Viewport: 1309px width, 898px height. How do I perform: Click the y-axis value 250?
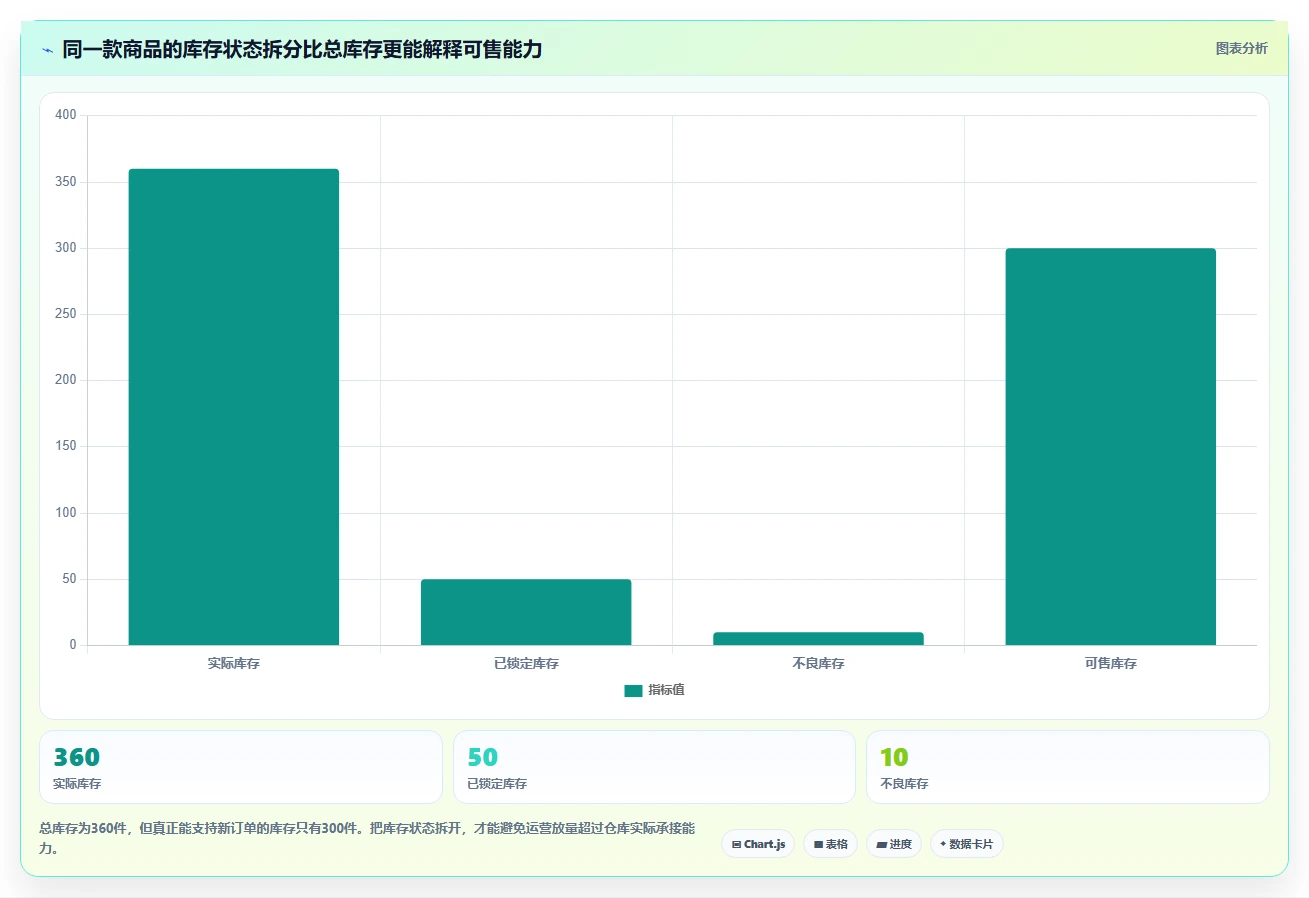tap(66, 314)
